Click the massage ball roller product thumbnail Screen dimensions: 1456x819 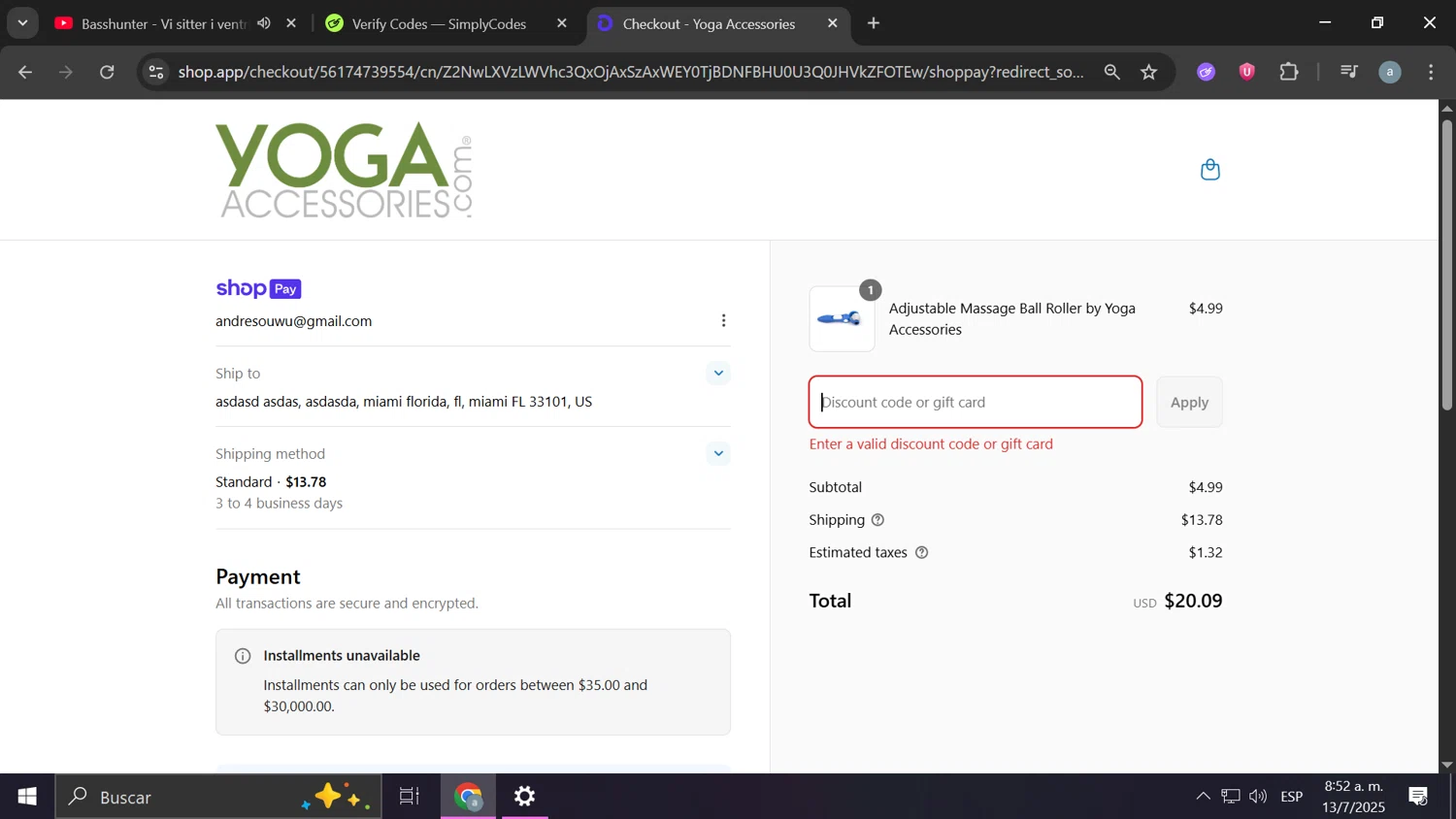[842, 318]
